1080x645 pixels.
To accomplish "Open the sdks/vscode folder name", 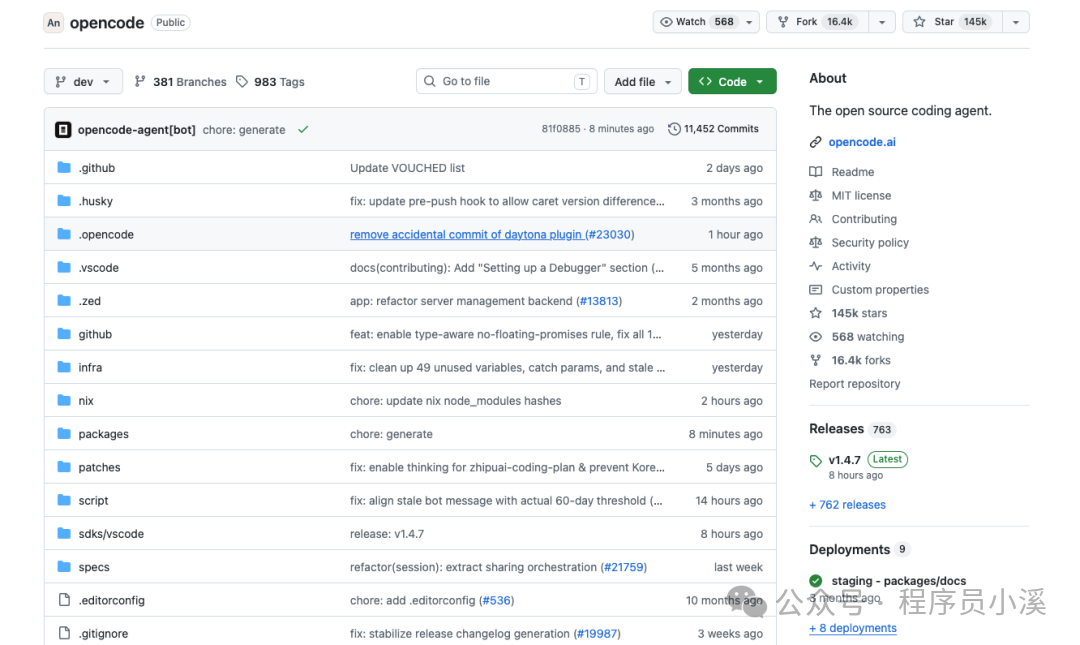I will pos(111,534).
